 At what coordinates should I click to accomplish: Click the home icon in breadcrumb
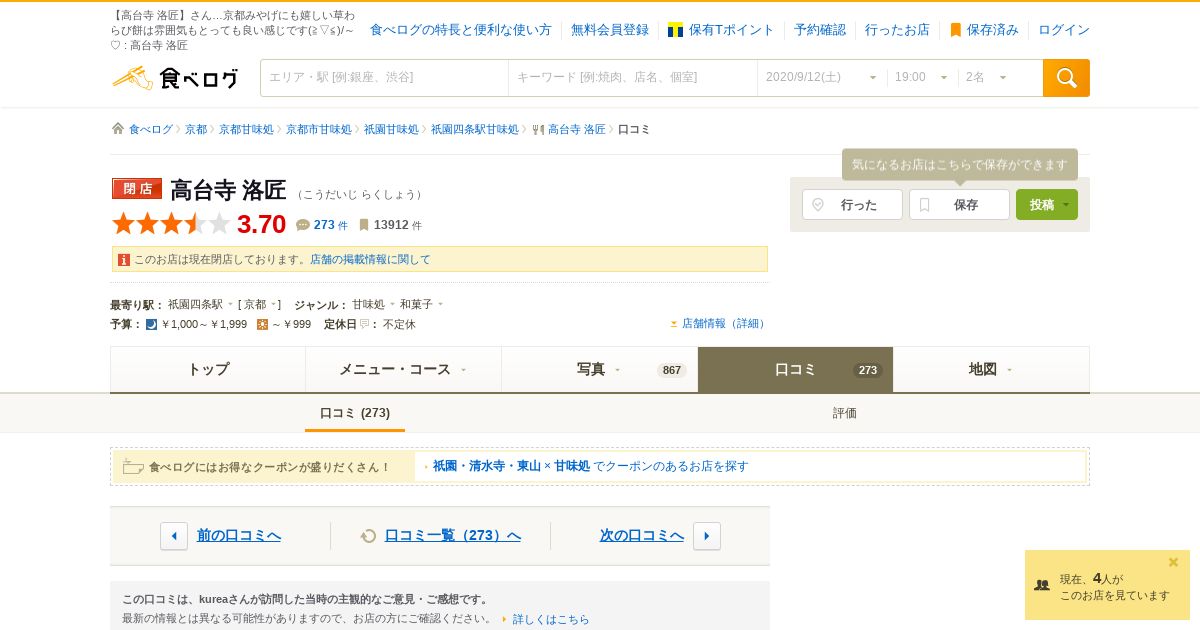coord(118,129)
